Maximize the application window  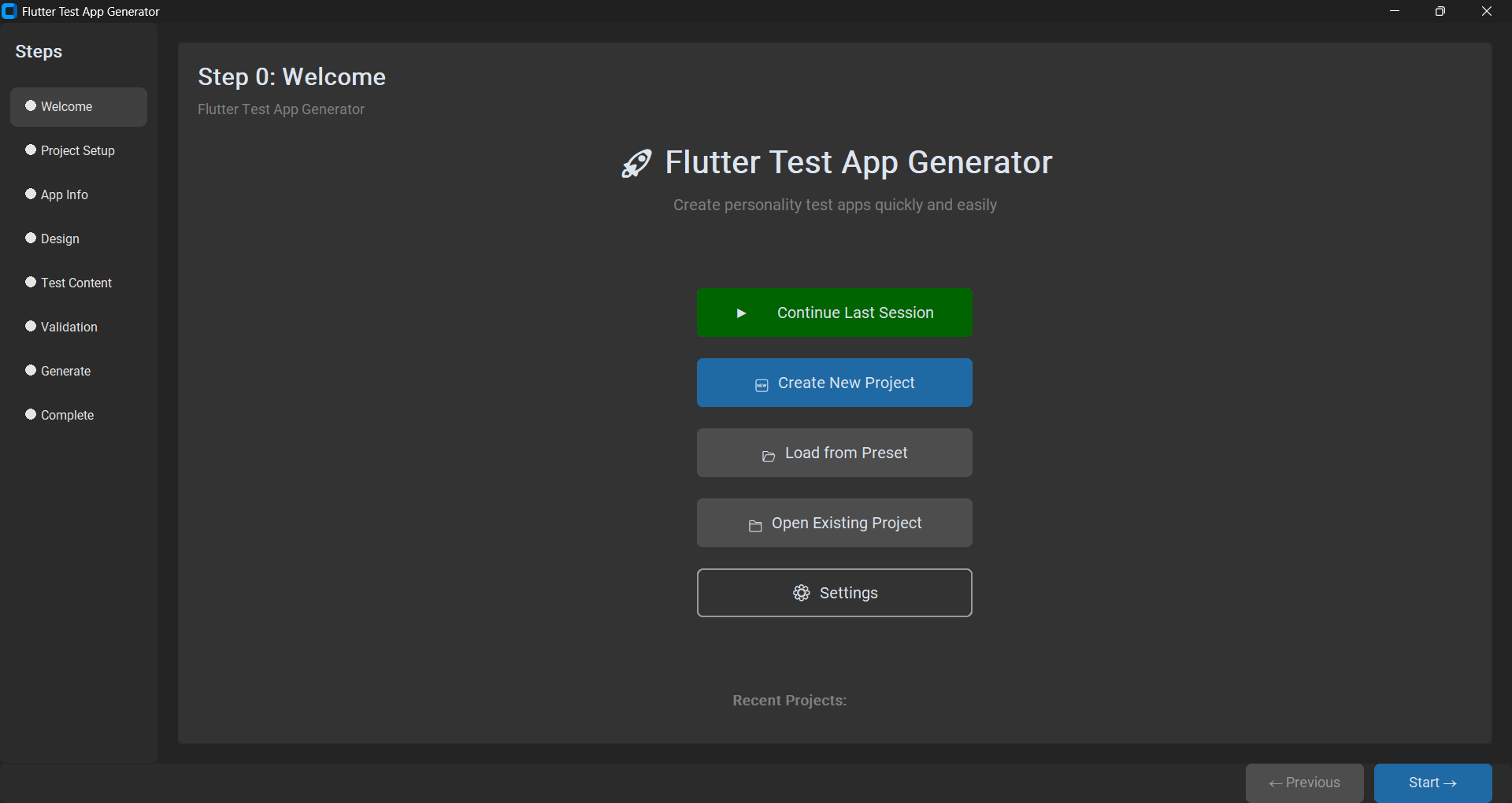coord(1440,11)
